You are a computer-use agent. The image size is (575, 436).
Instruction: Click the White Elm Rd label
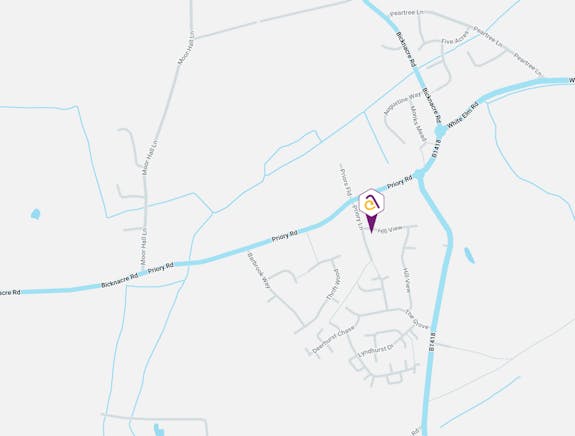(463, 115)
